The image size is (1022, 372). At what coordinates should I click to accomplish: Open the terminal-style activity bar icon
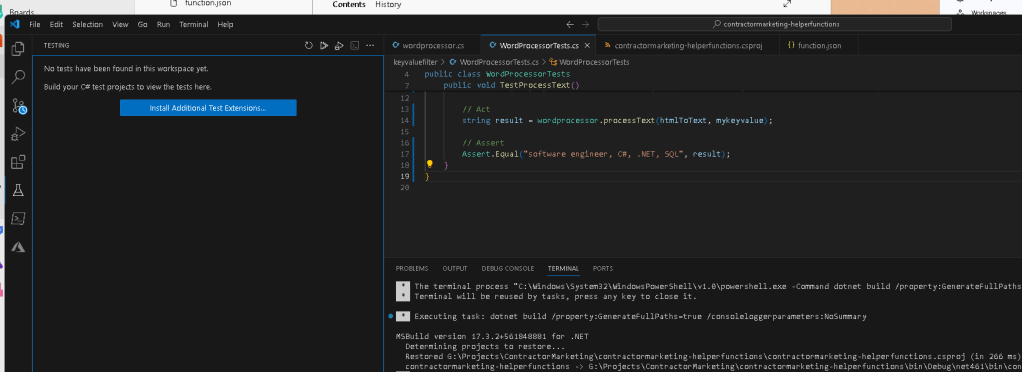pyautogui.click(x=18, y=219)
